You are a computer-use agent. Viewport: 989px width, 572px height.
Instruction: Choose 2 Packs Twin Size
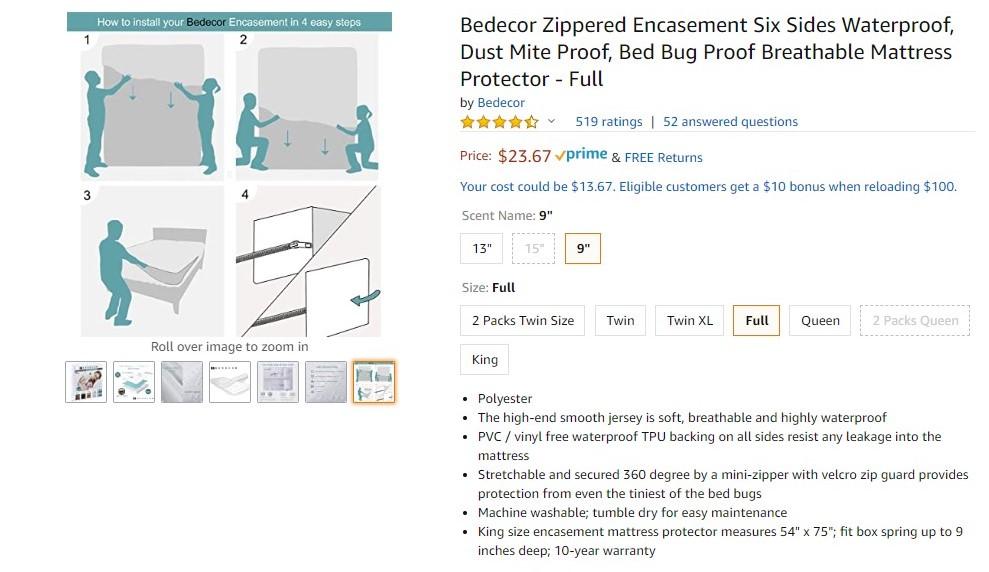coord(523,321)
